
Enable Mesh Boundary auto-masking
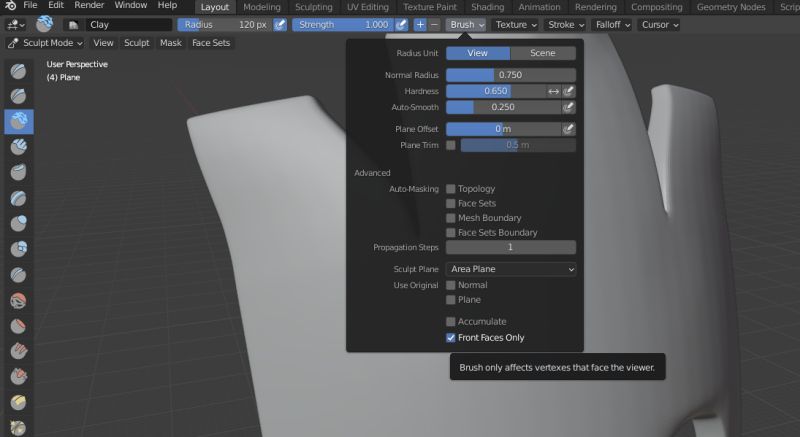click(451, 218)
